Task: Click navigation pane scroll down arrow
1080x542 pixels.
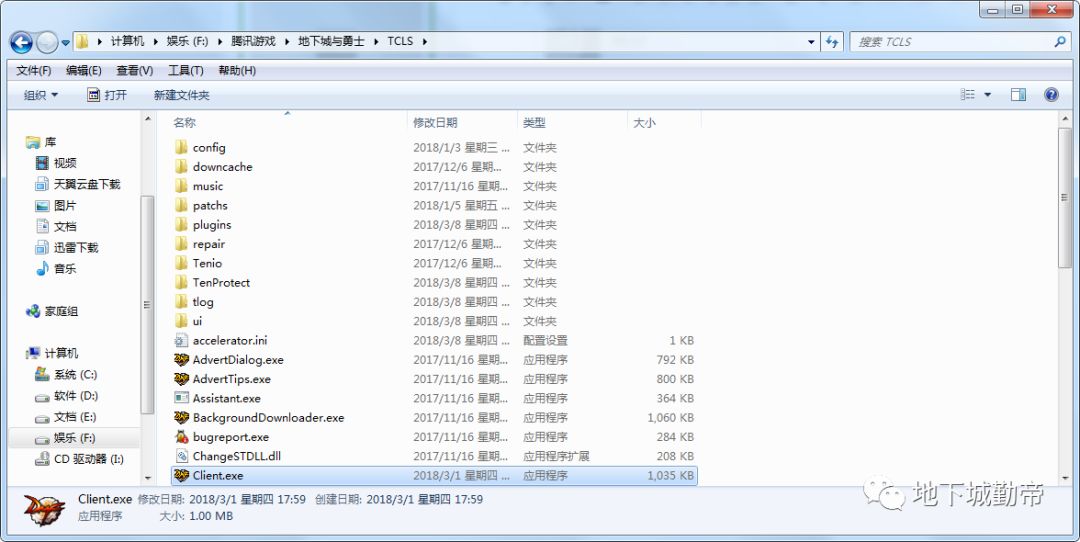Action: (x=147, y=477)
